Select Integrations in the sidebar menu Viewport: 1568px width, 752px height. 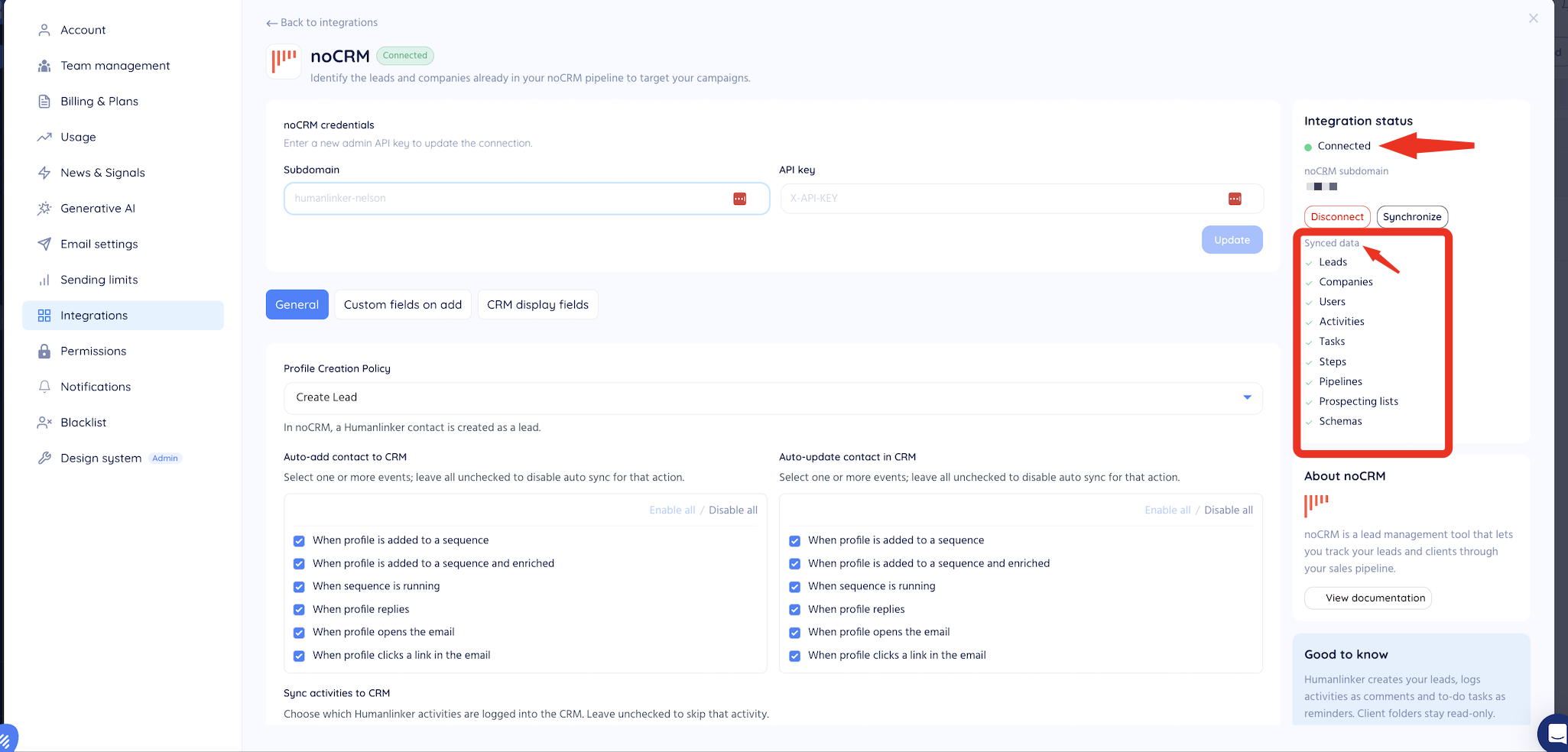[x=123, y=316]
